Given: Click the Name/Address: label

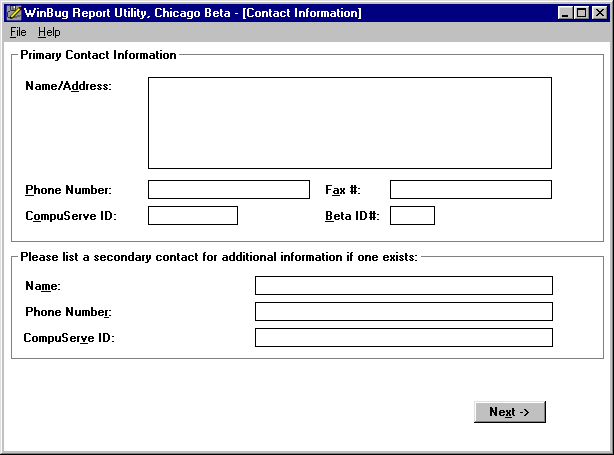Looking at the screenshot, I should click(69, 86).
